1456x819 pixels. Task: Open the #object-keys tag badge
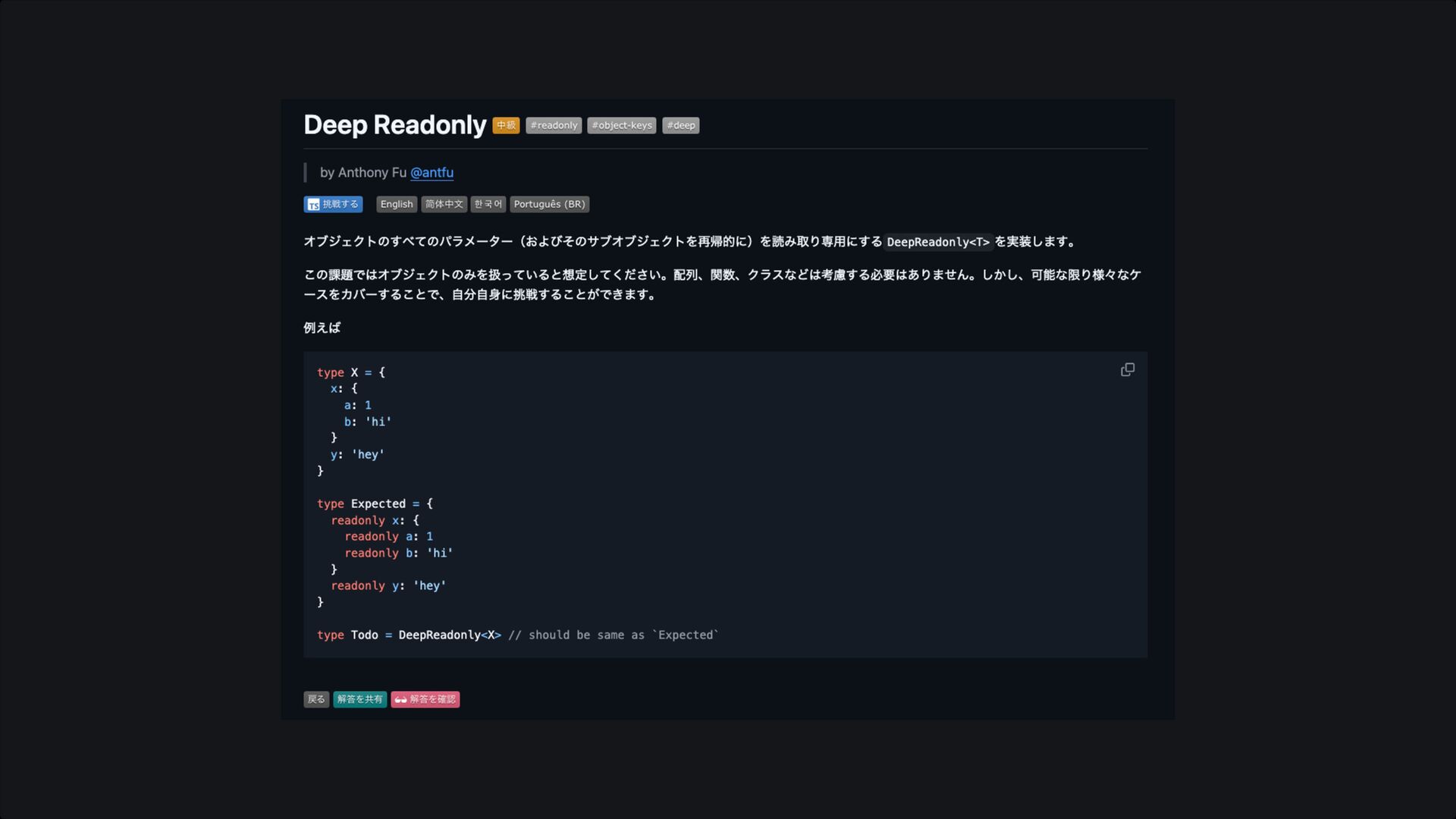[x=621, y=125]
